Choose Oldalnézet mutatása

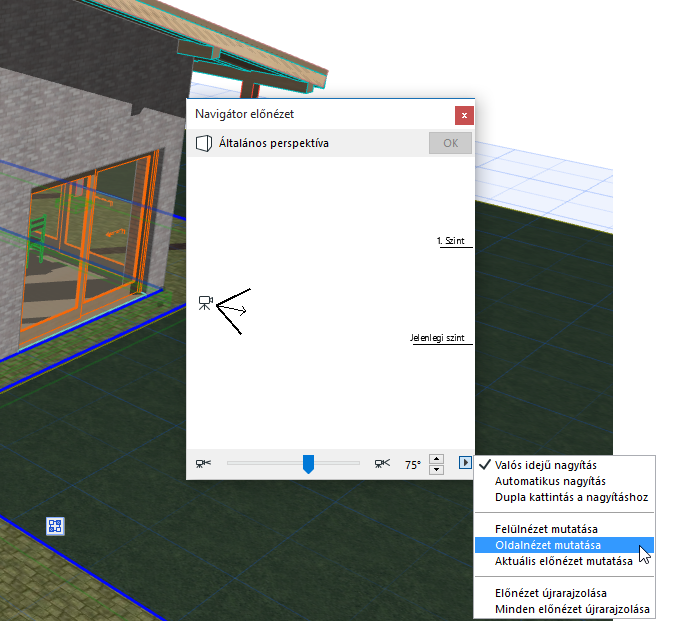(564, 545)
